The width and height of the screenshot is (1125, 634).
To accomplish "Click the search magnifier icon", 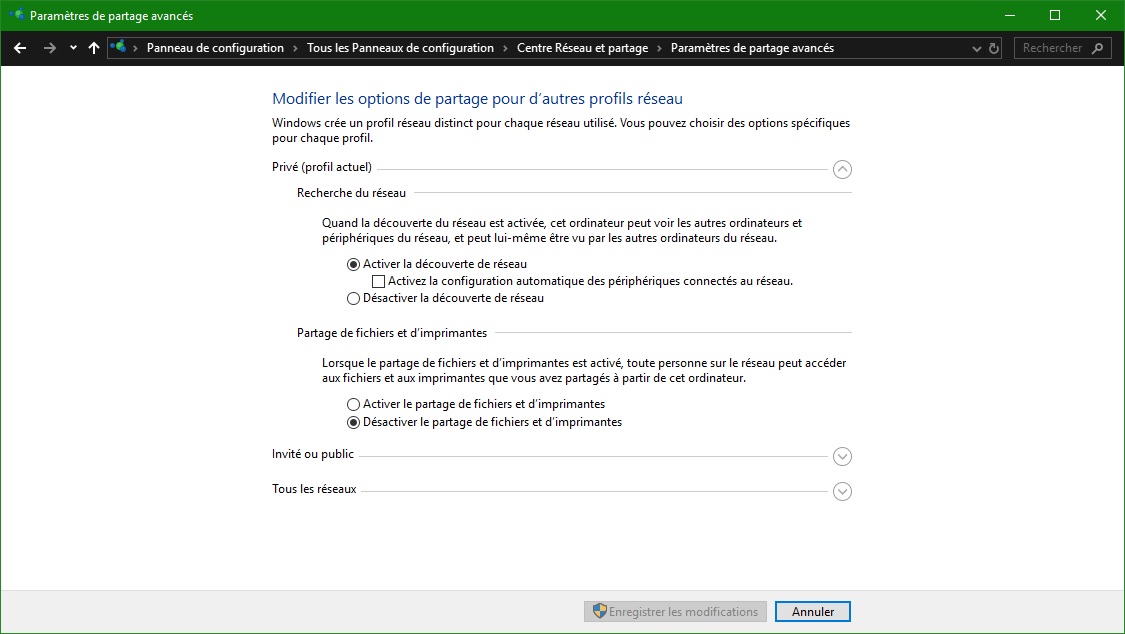I will pos(1097,48).
